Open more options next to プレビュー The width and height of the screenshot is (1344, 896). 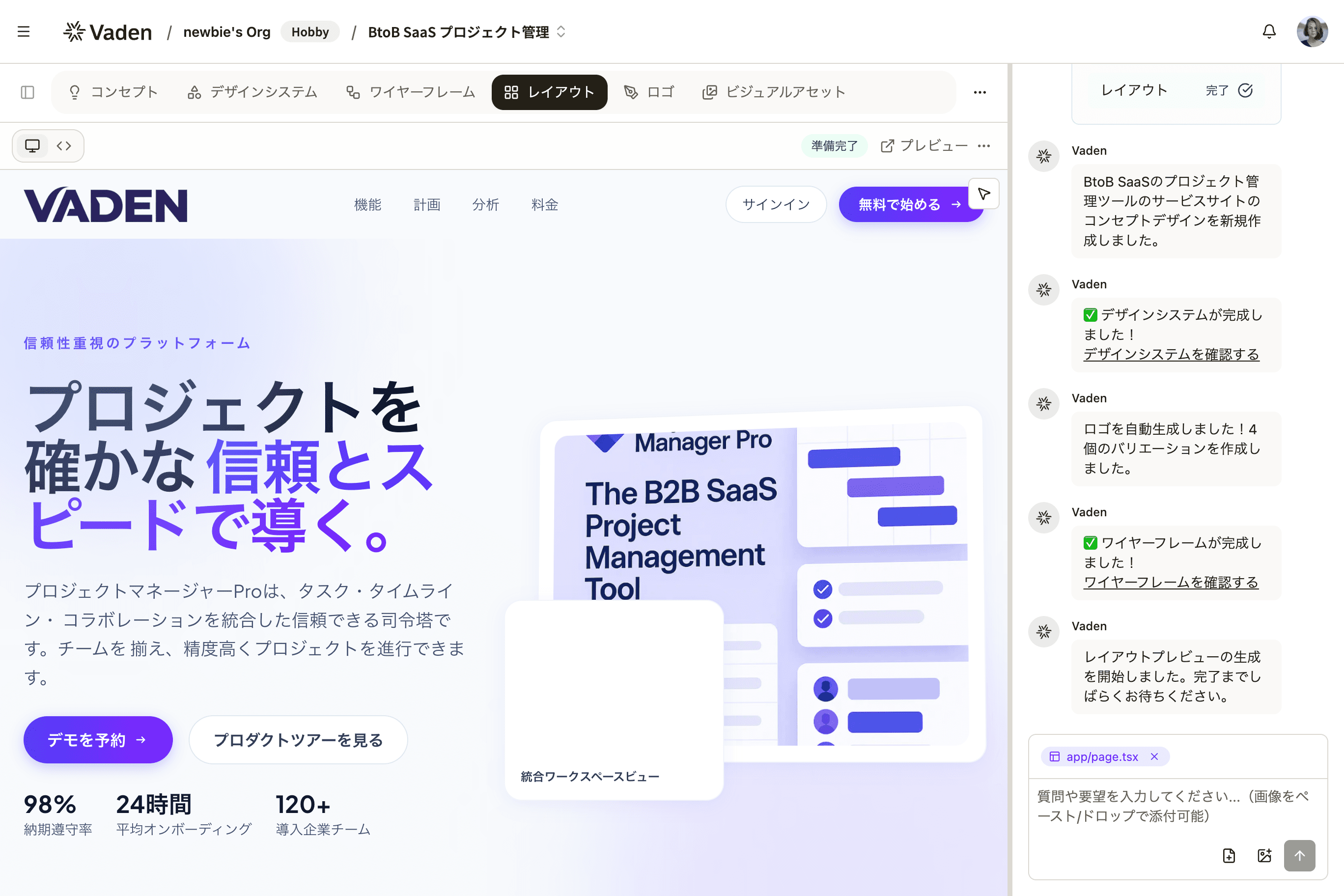tap(984, 146)
